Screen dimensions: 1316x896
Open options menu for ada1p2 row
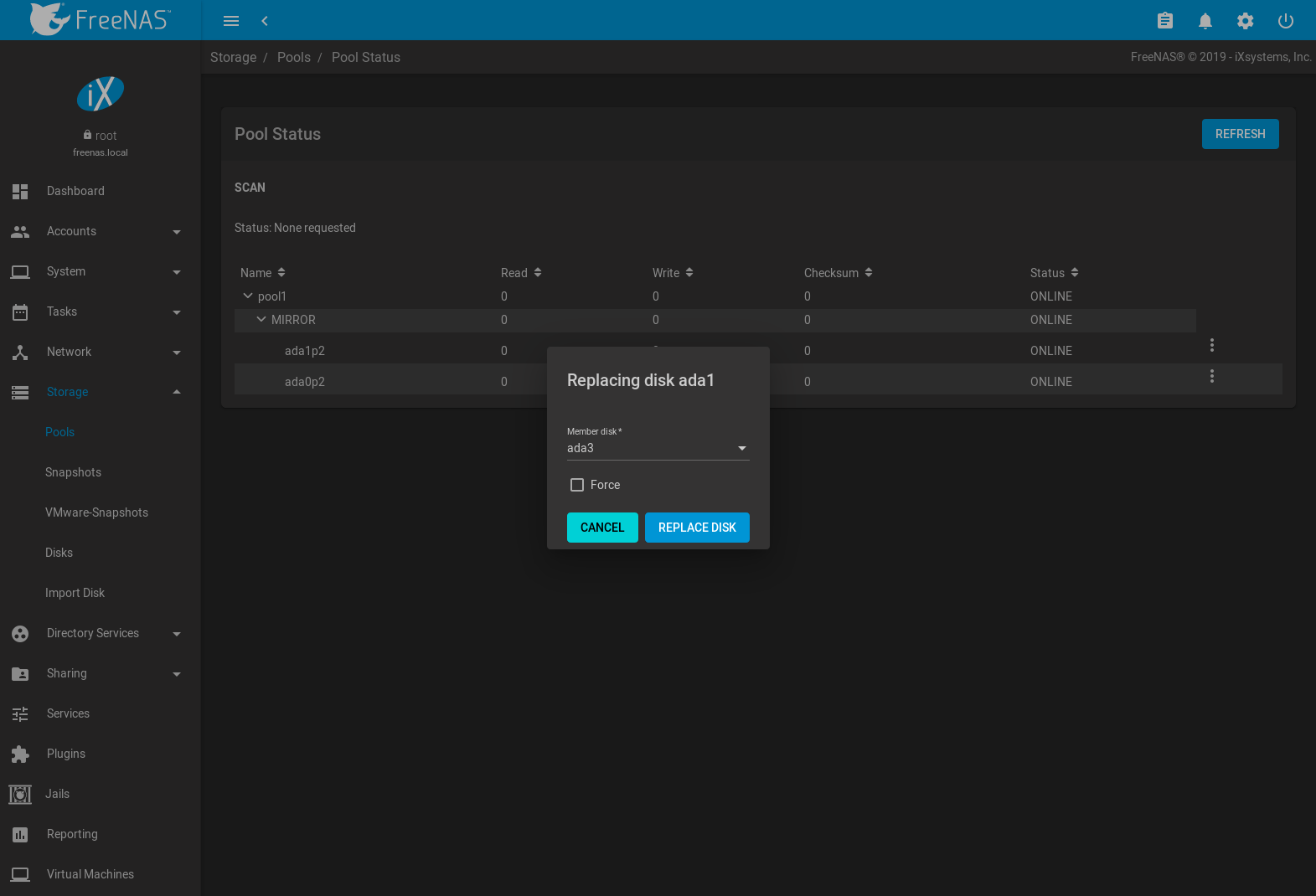click(x=1211, y=345)
